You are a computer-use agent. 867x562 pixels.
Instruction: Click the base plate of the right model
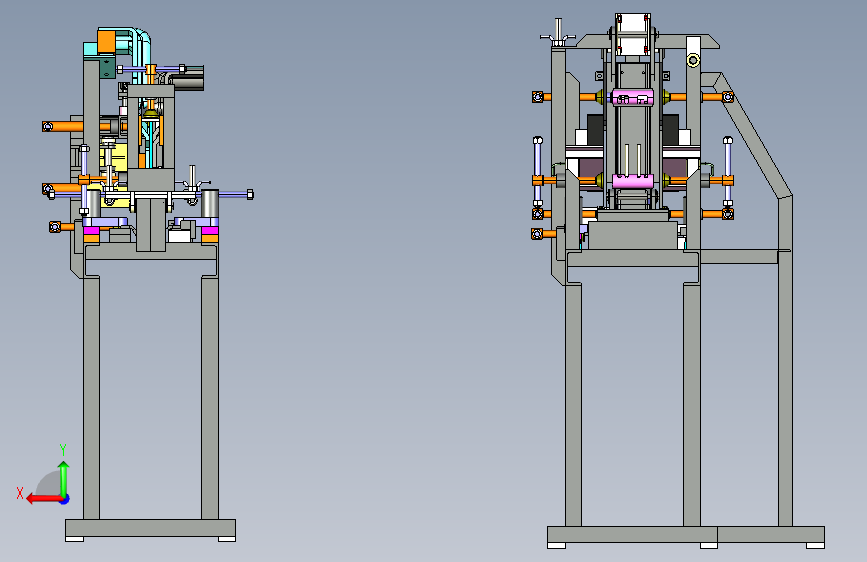click(686, 534)
